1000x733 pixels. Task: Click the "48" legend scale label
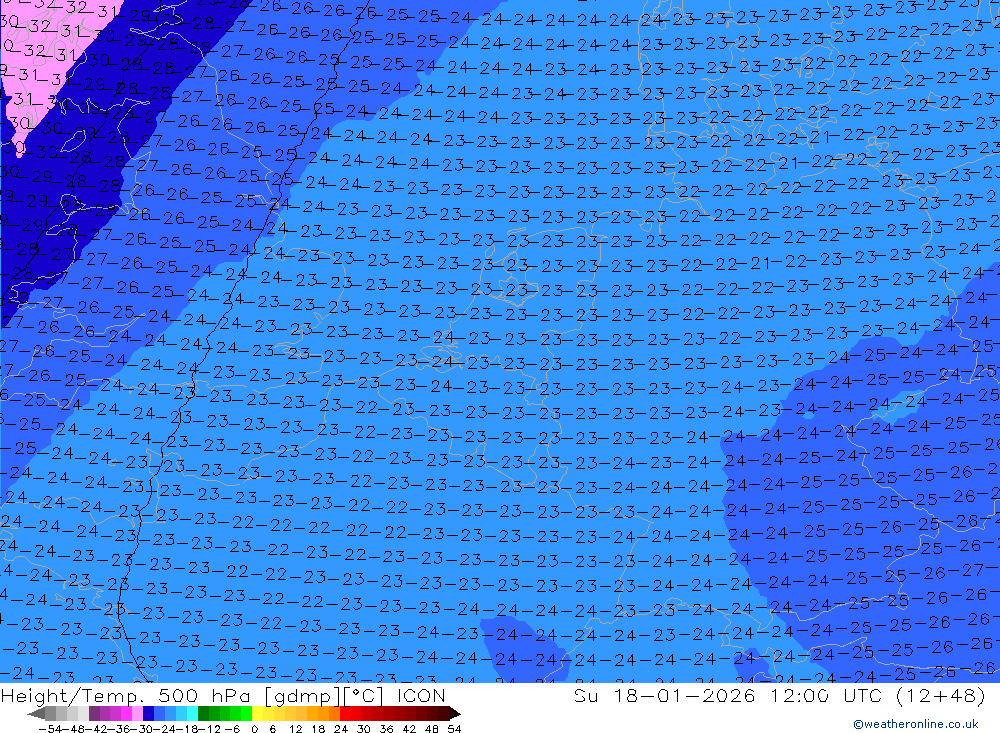tap(432, 729)
